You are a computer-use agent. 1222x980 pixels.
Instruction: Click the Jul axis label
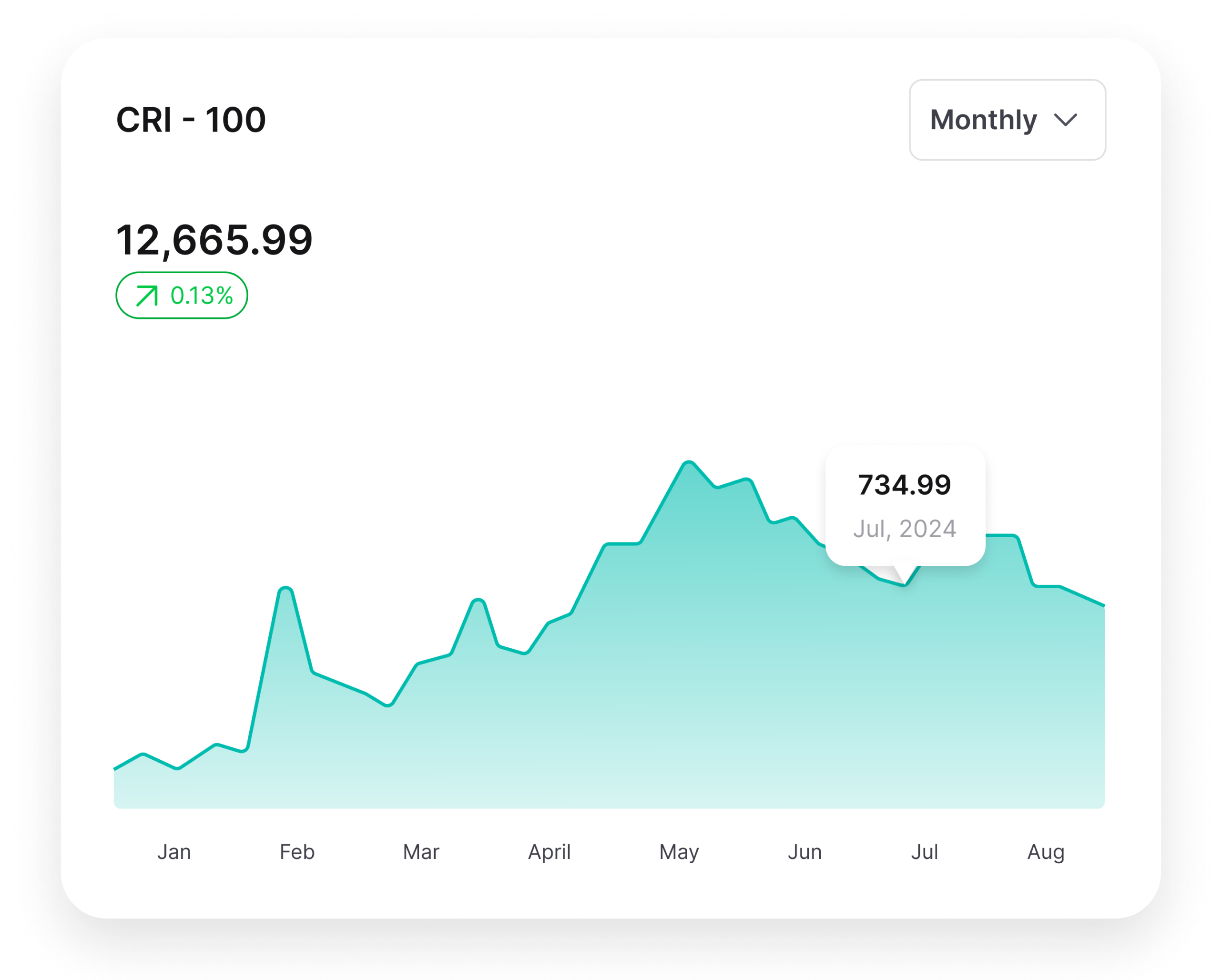click(x=925, y=852)
